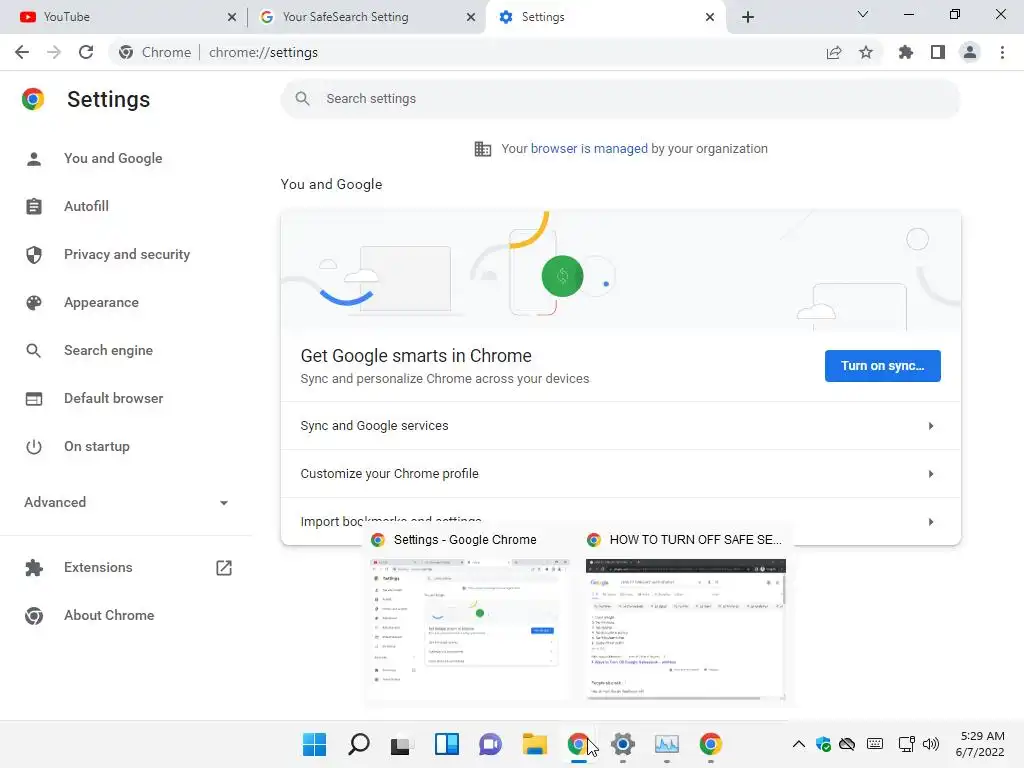Open a new tab with plus button
1024x768 pixels.
[748, 17]
